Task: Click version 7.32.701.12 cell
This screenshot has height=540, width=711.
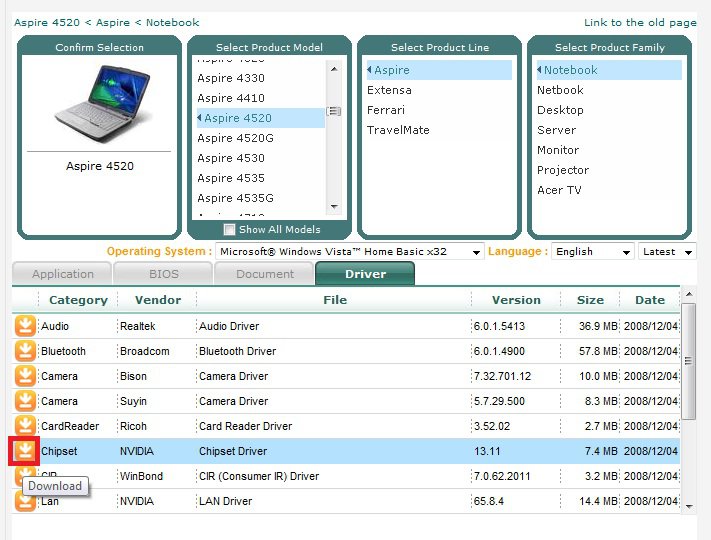Action: (502, 376)
